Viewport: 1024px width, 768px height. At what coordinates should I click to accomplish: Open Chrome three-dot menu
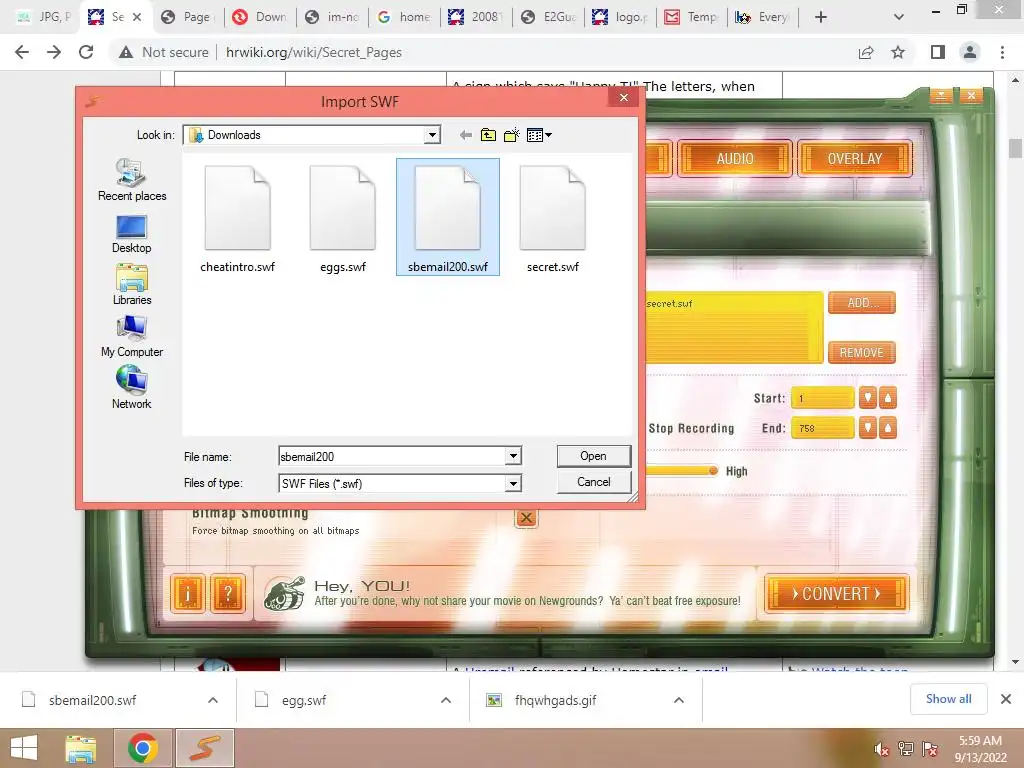point(1002,52)
